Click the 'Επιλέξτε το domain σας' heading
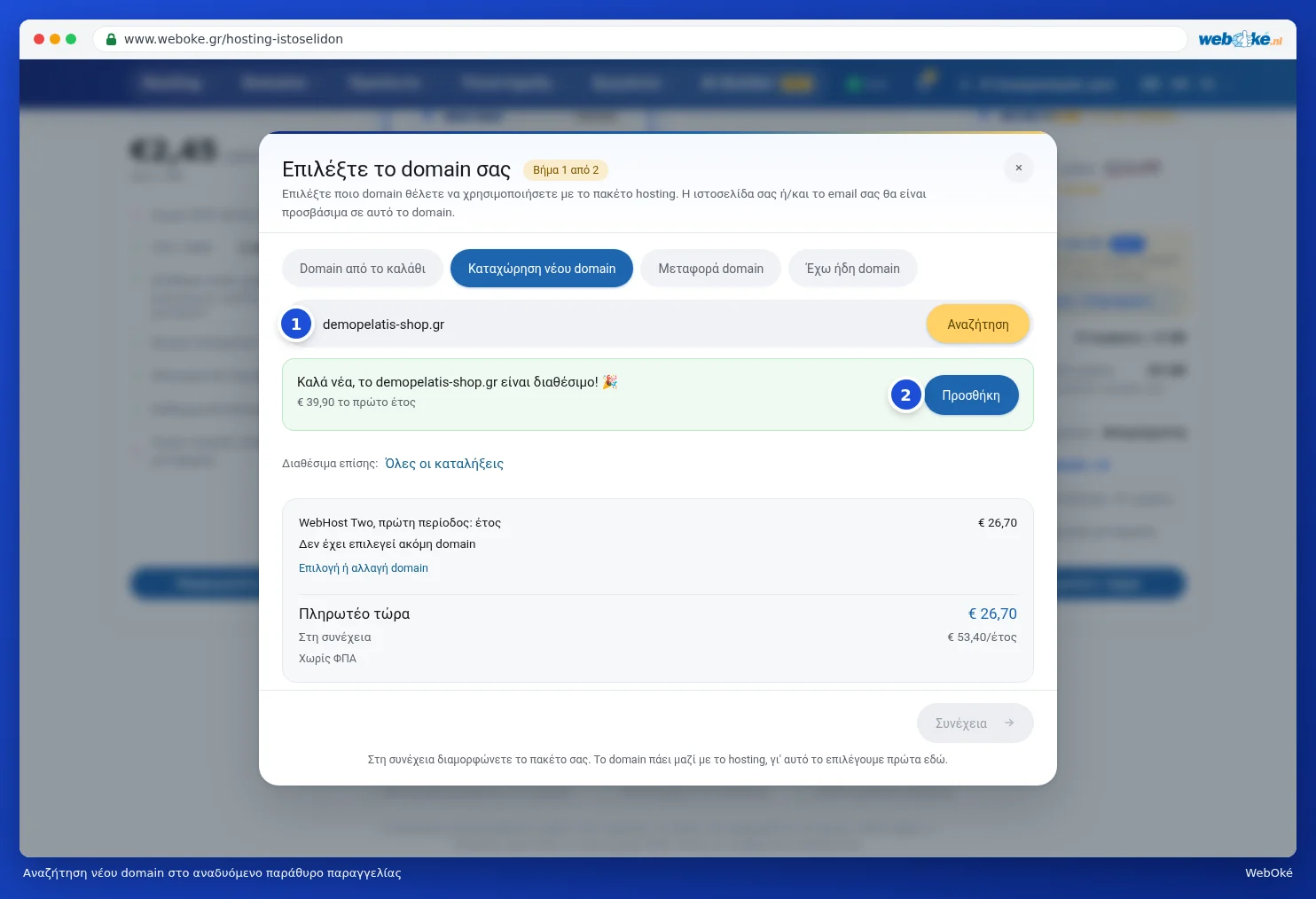Screen dimensions: 1316x899 pyautogui.click(x=396, y=169)
